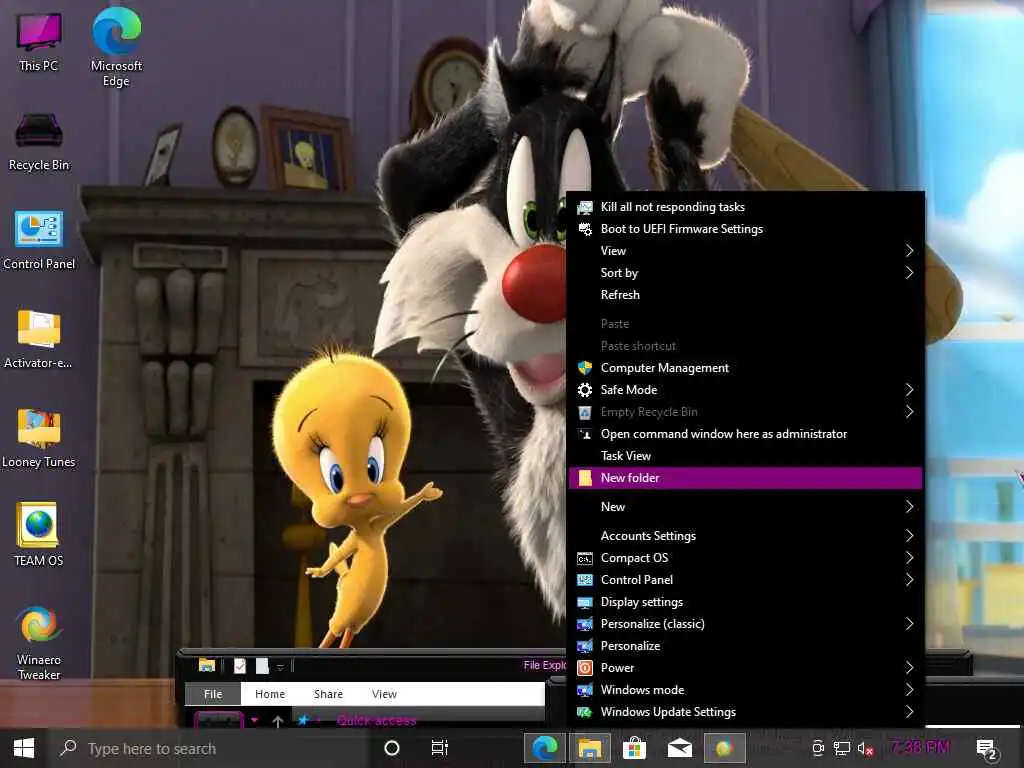Screen dimensions: 1024x768
Task: Open network status tray icon
Action: 842,748
